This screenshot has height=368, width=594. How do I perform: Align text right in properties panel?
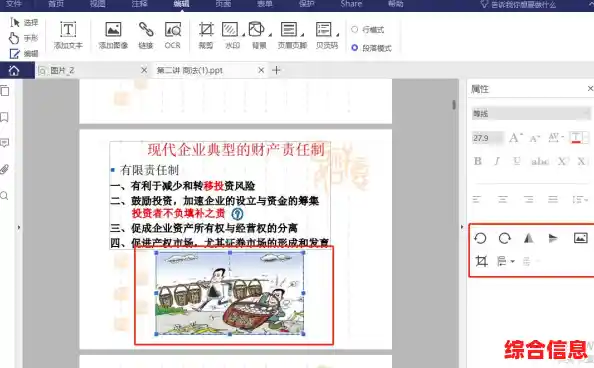(x=528, y=199)
